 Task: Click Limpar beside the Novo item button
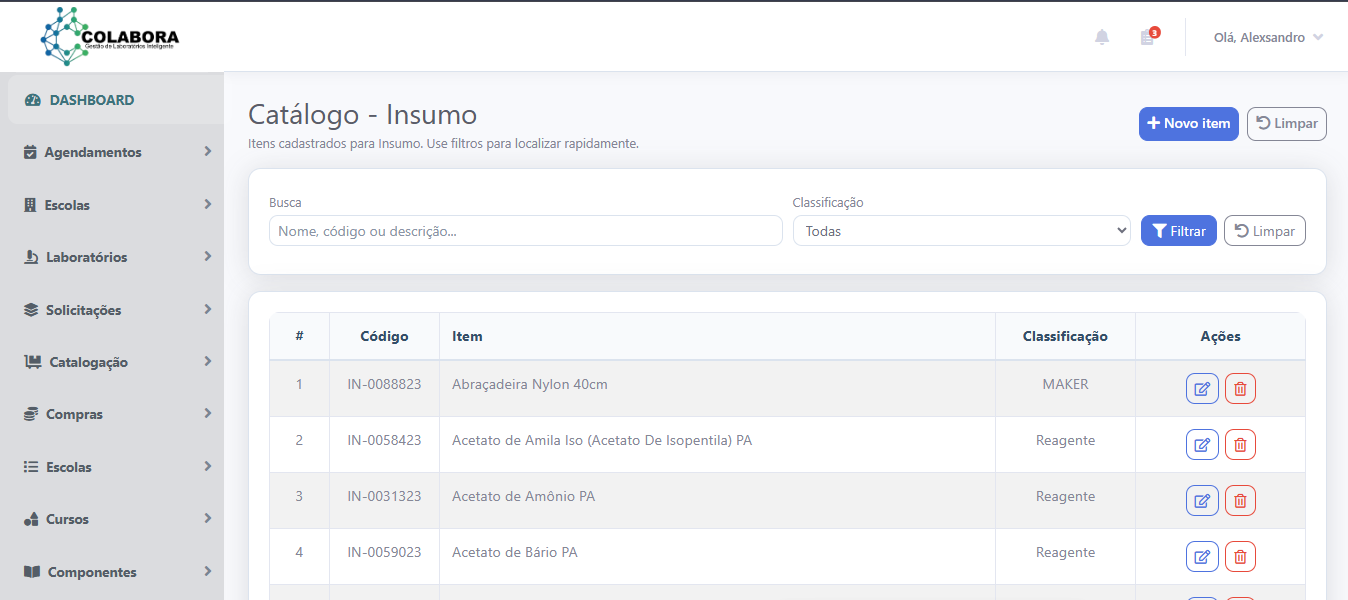(1287, 124)
